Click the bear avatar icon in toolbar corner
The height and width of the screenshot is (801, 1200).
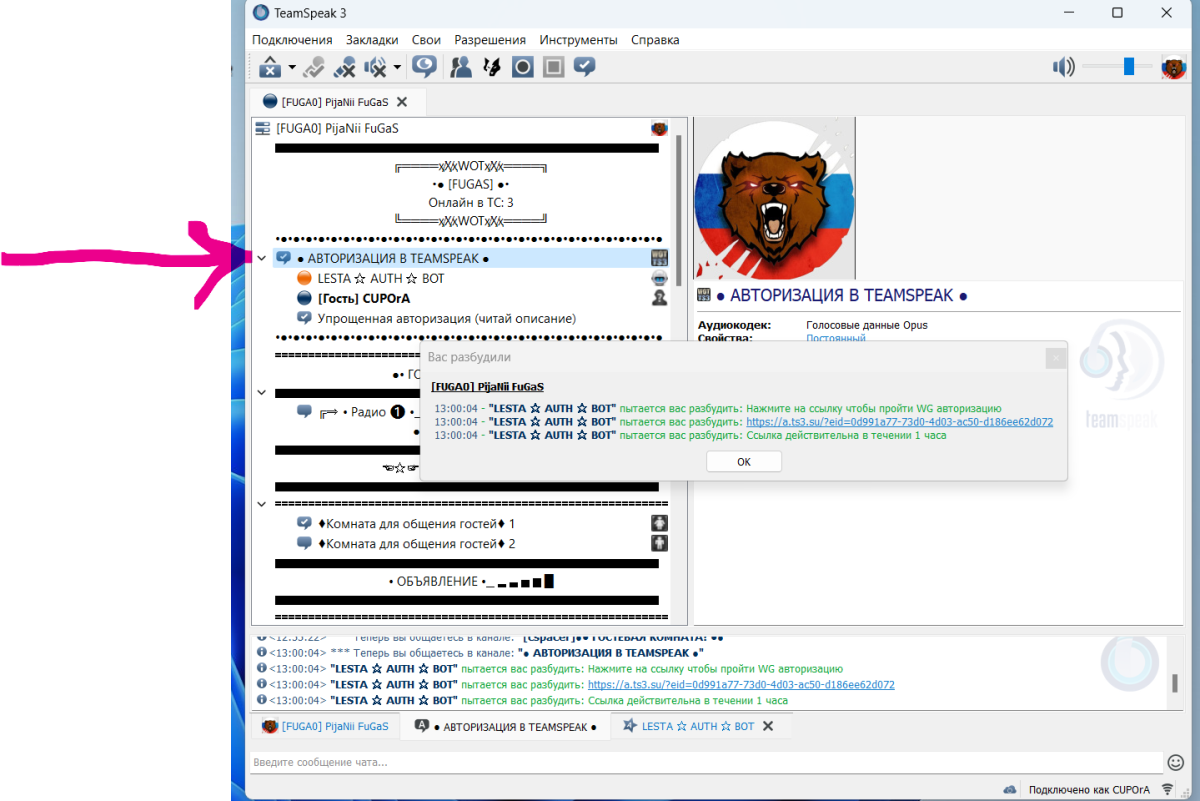1174,68
